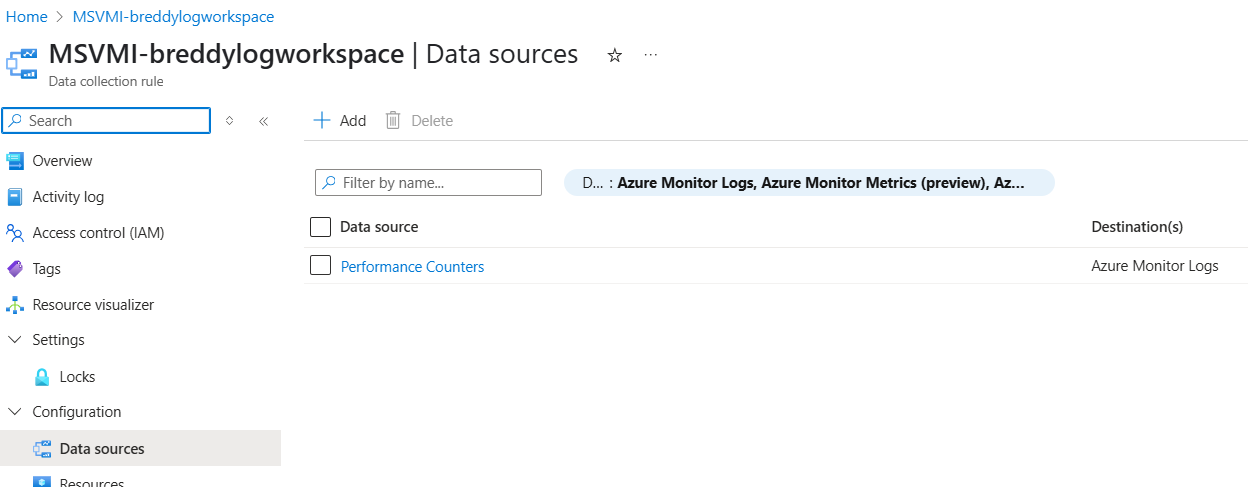Click Add to add a data source
This screenshot has width=1248, height=487.
[340, 121]
